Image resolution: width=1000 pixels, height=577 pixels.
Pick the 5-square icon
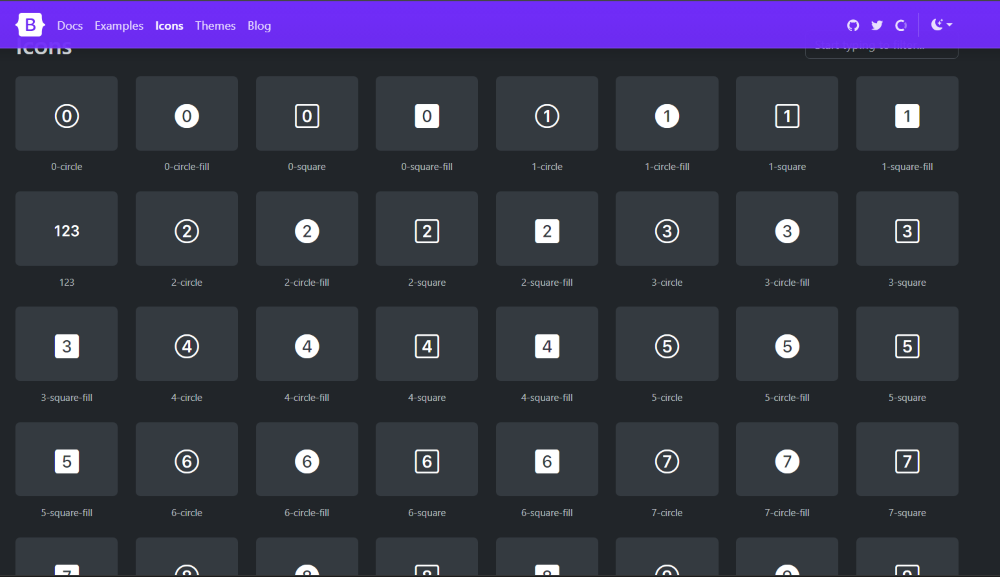point(907,344)
